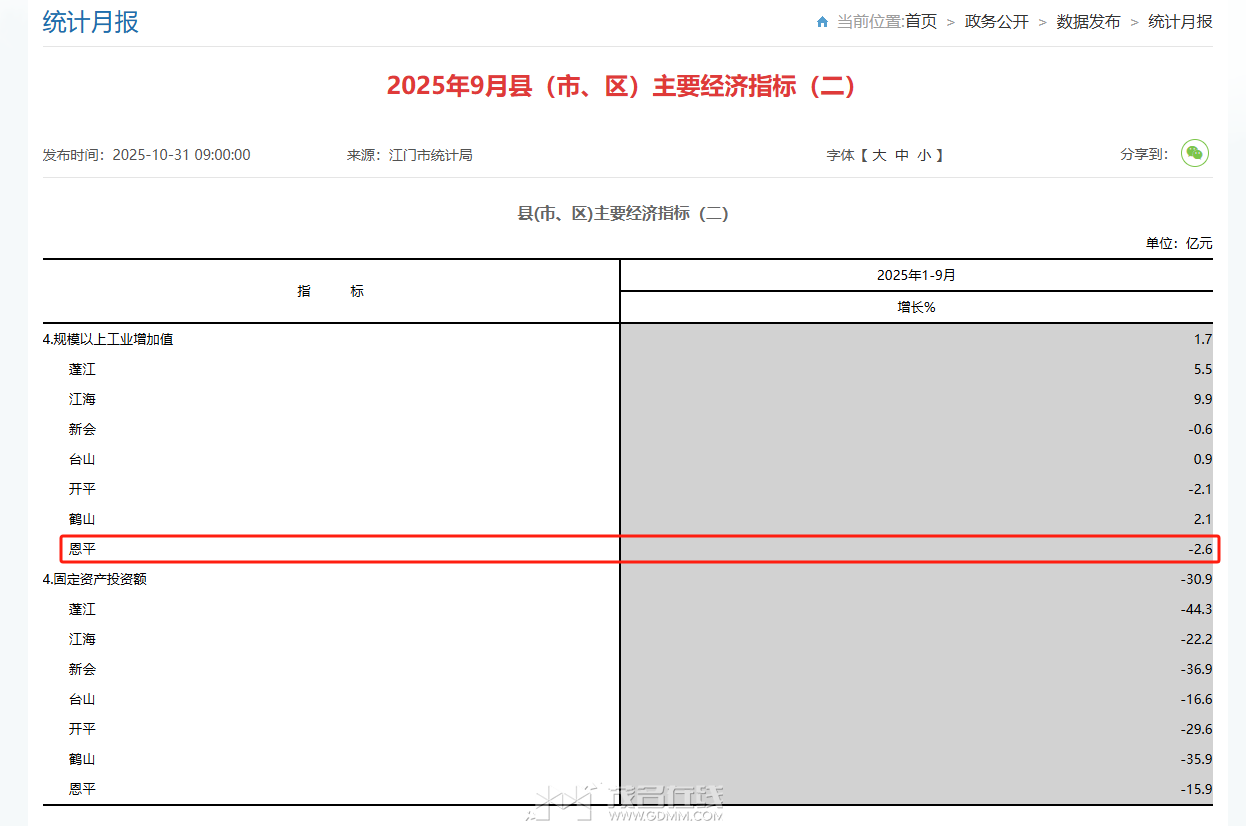Click the watermark logo at page bottom
Image resolution: width=1246 pixels, height=826 pixels.
(630, 803)
